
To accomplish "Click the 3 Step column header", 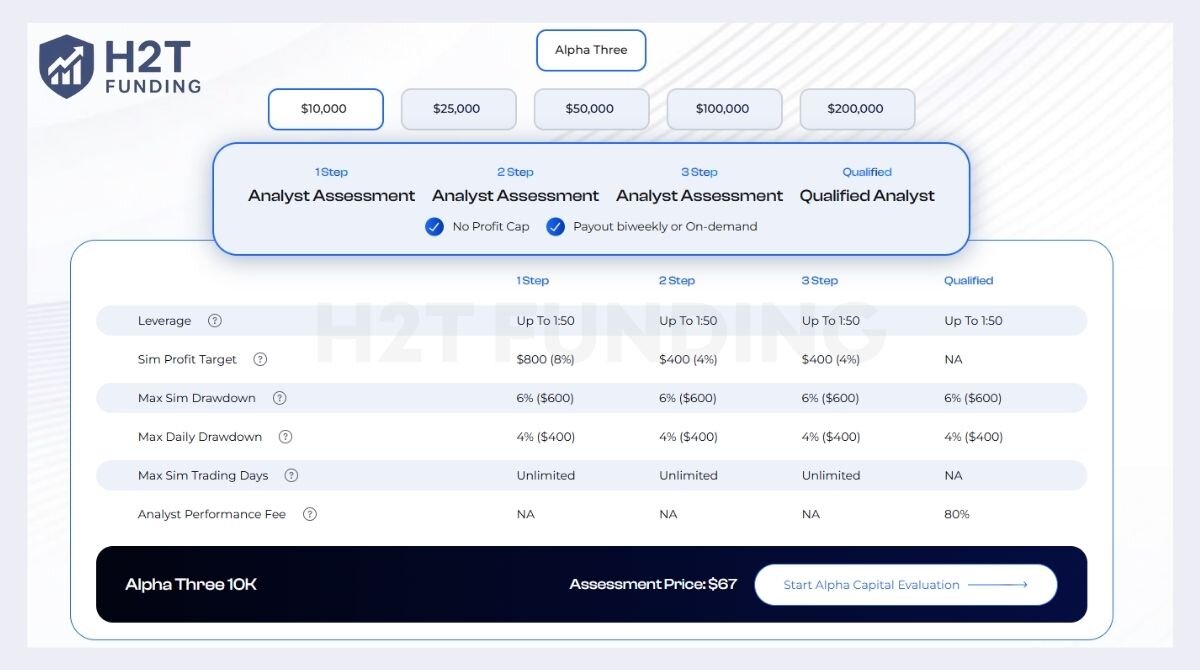I will pyautogui.click(x=819, y=281).
